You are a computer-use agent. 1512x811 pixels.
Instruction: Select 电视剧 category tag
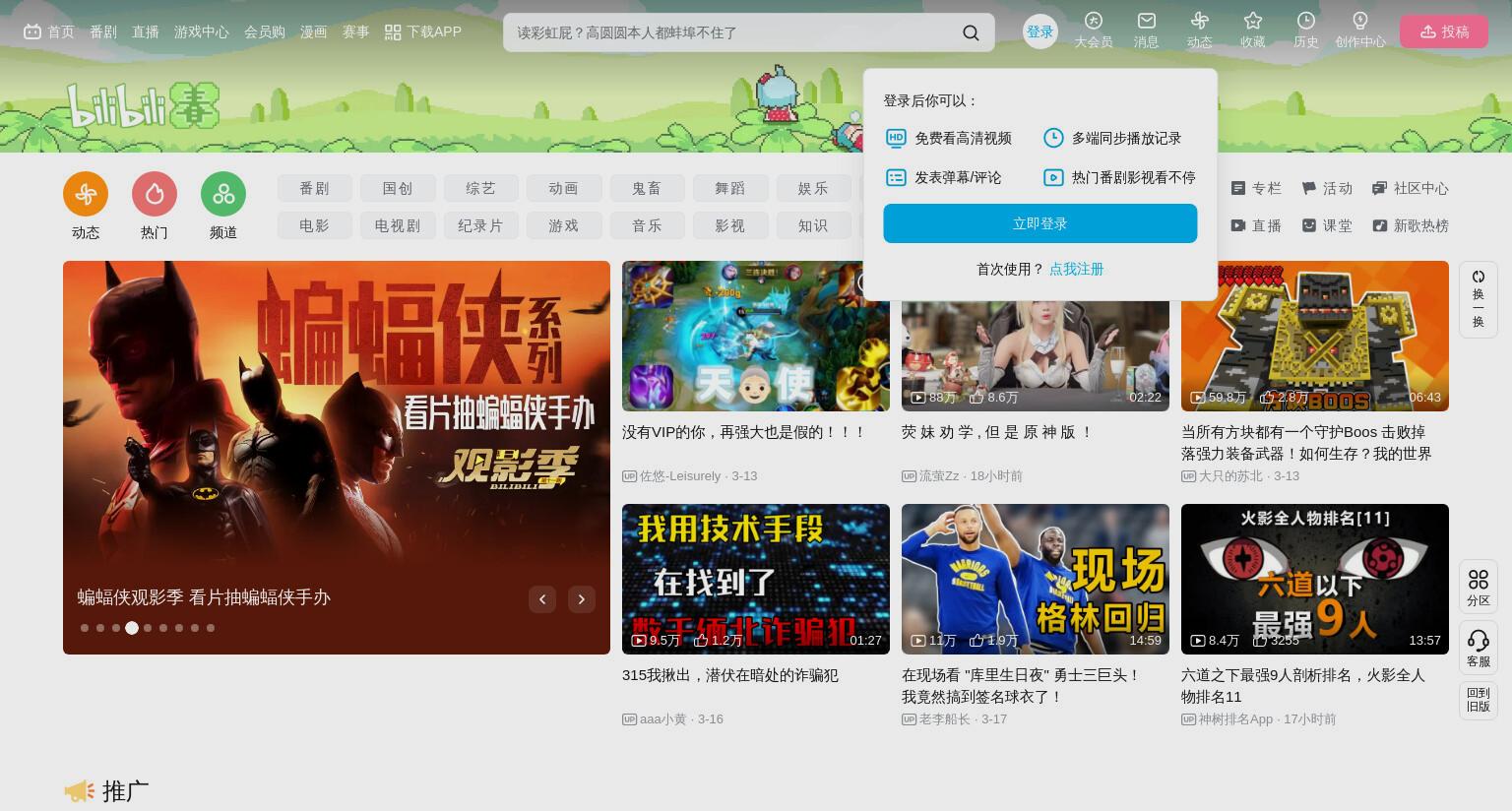(x=398, y=225)
